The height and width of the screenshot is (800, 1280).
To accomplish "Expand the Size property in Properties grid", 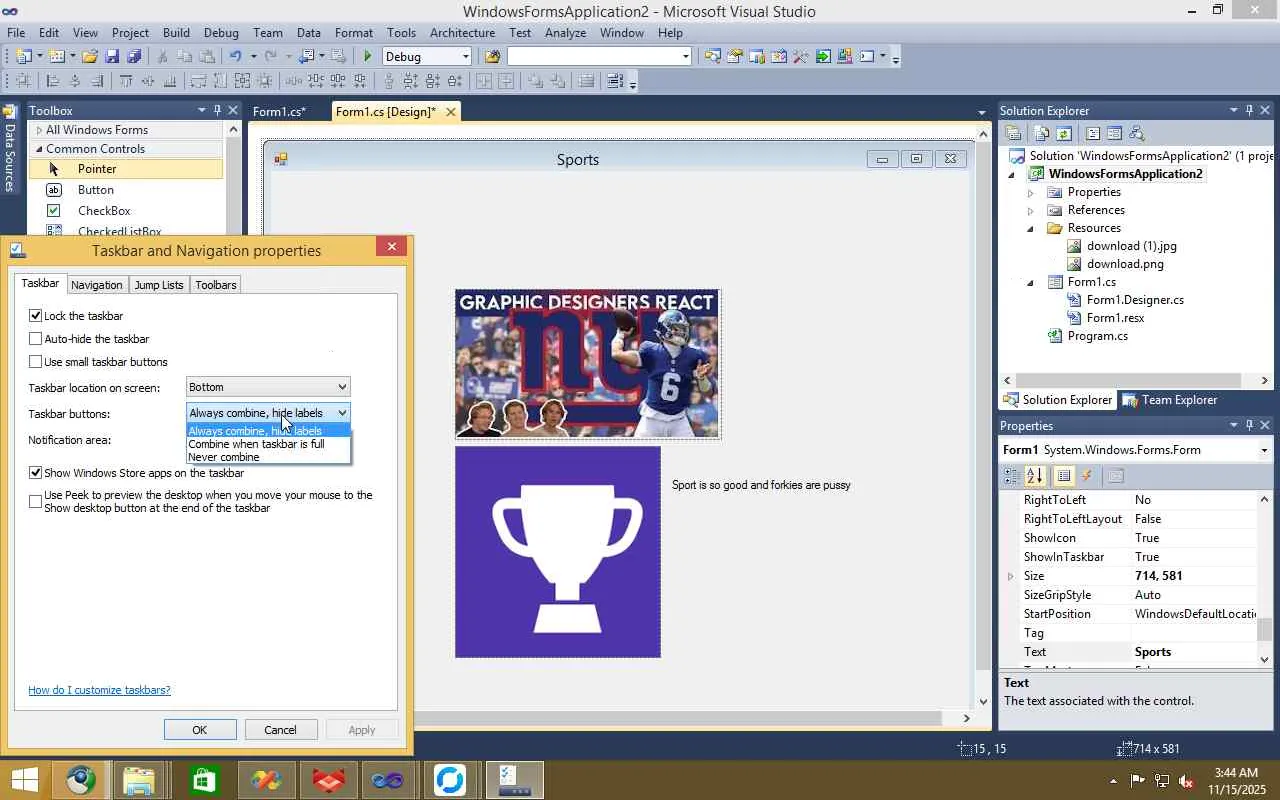I will click(1010, 576).
